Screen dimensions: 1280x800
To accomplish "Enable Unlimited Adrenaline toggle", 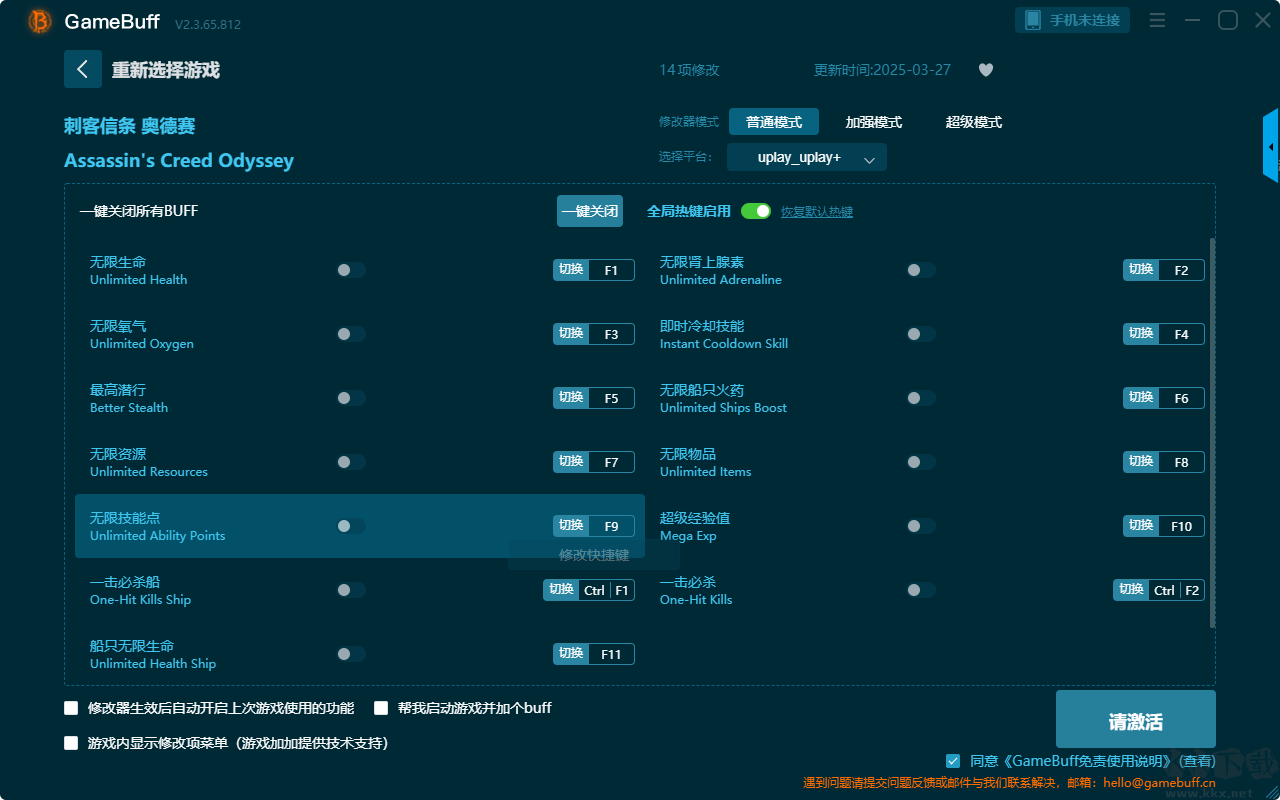I will coord(921,270).
